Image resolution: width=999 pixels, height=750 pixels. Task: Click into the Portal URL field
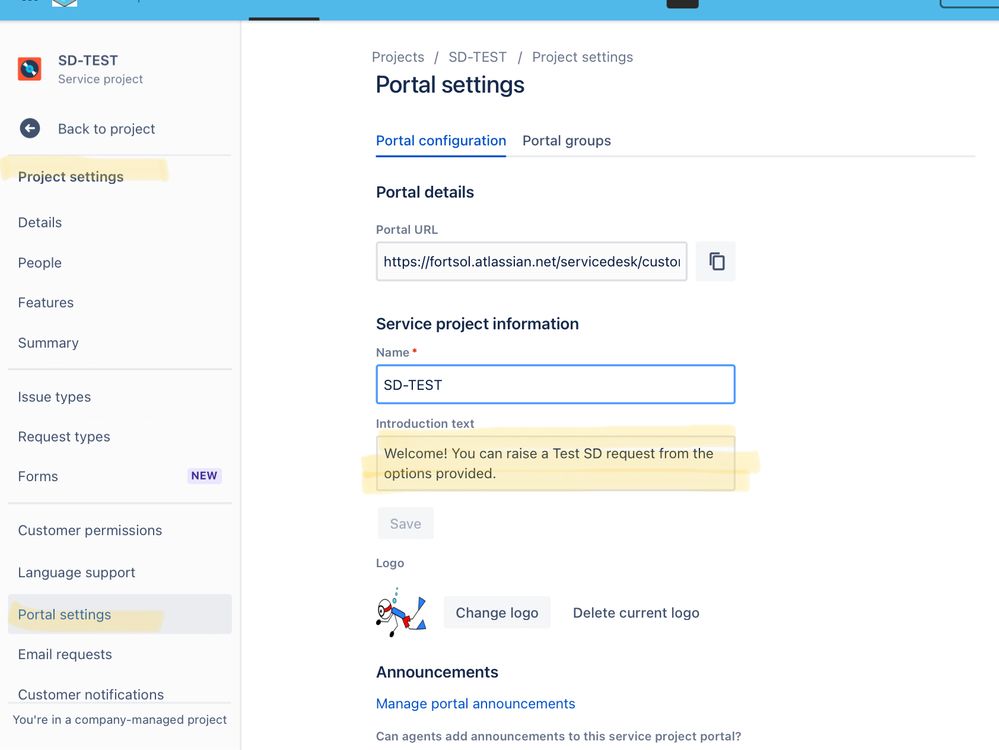531,261
